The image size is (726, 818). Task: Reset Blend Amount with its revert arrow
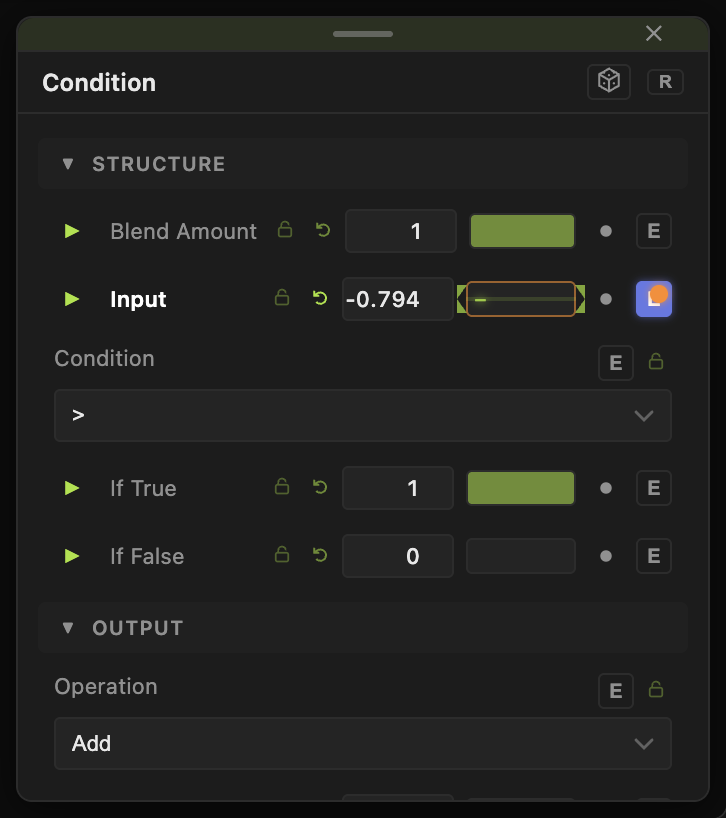tap(323, 230)
